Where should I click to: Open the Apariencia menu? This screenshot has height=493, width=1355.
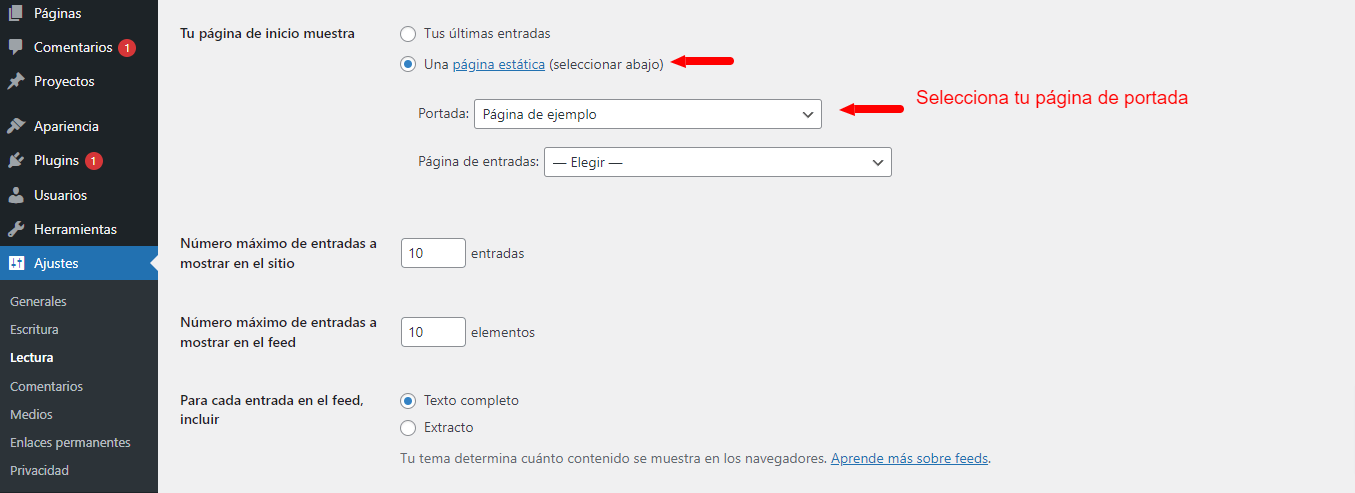pyautogui.click(x=79, y=126)
